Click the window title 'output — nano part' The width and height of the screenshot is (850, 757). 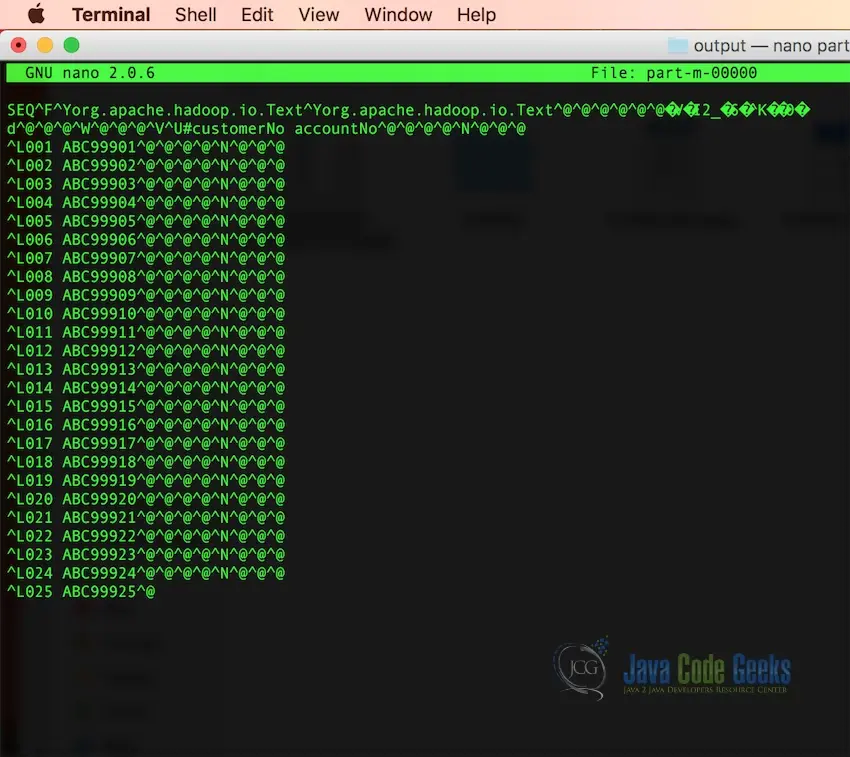pos(771,46)
